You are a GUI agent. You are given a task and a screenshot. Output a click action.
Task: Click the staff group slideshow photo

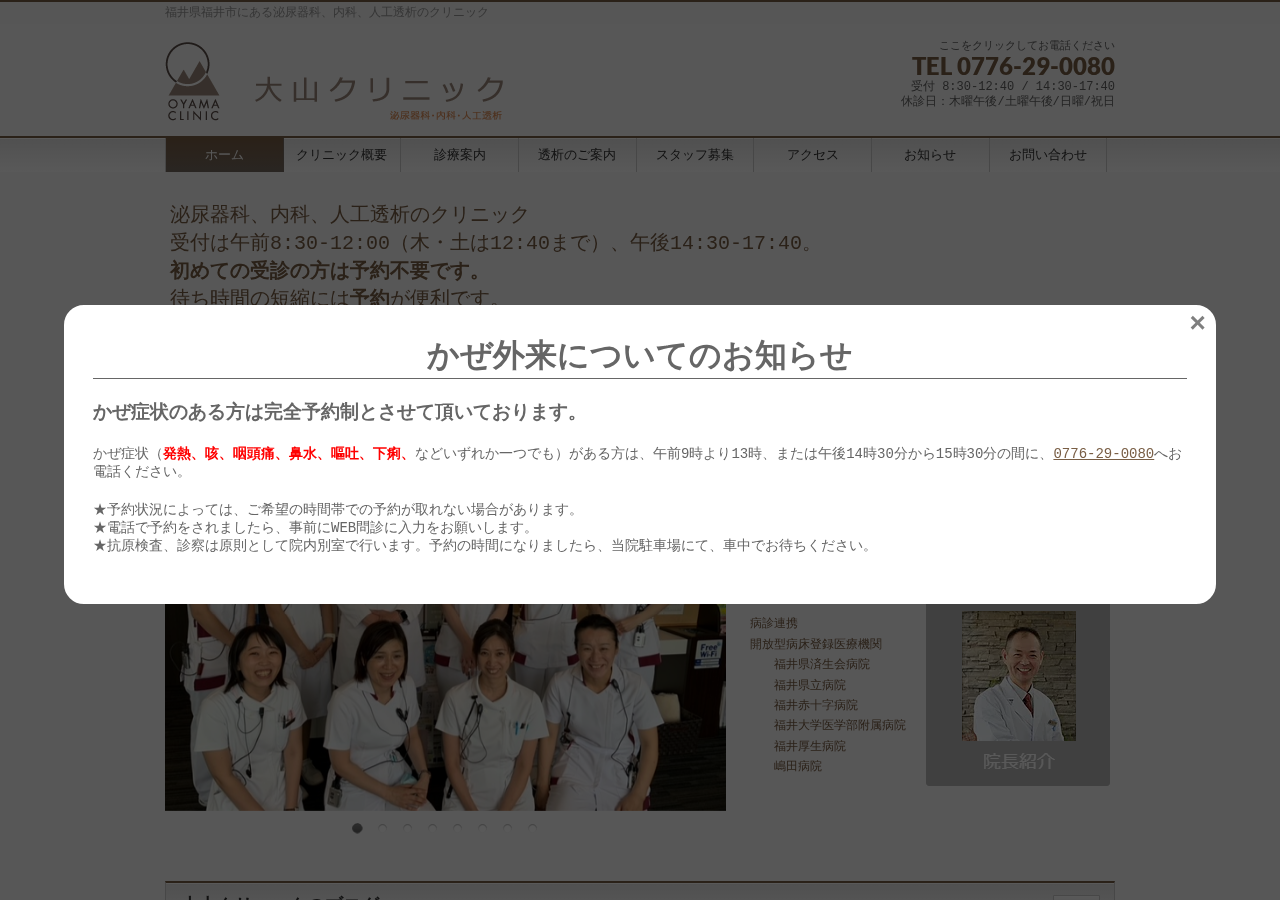[x=445, y=707]
